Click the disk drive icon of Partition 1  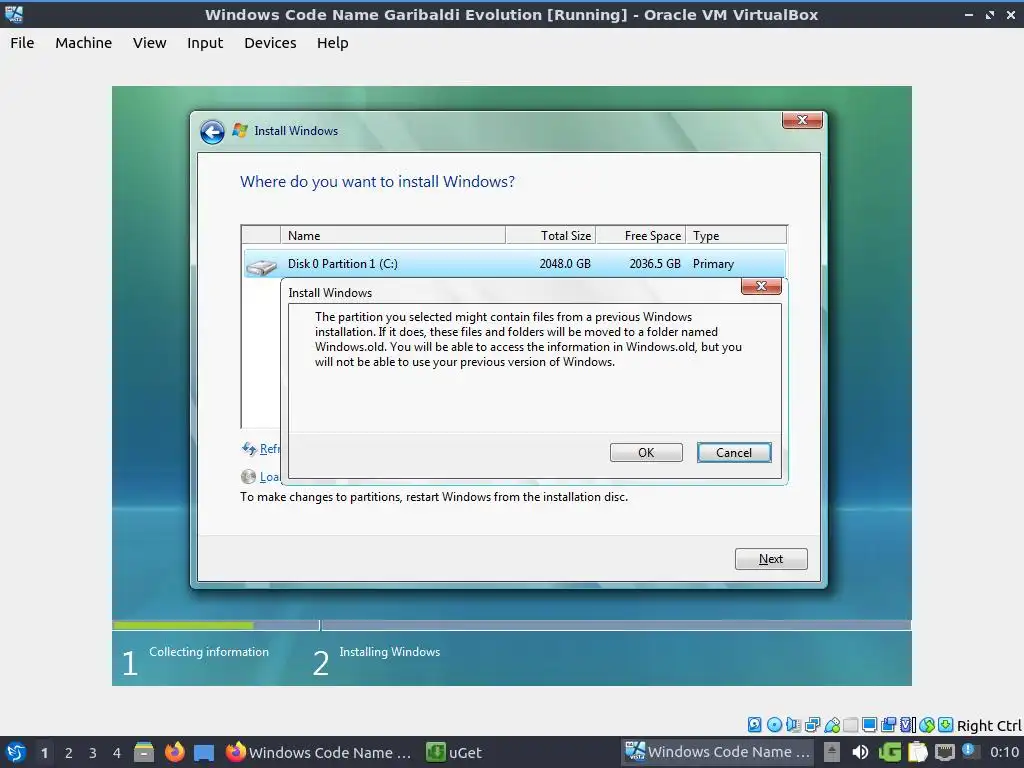[x=261, y=266]
